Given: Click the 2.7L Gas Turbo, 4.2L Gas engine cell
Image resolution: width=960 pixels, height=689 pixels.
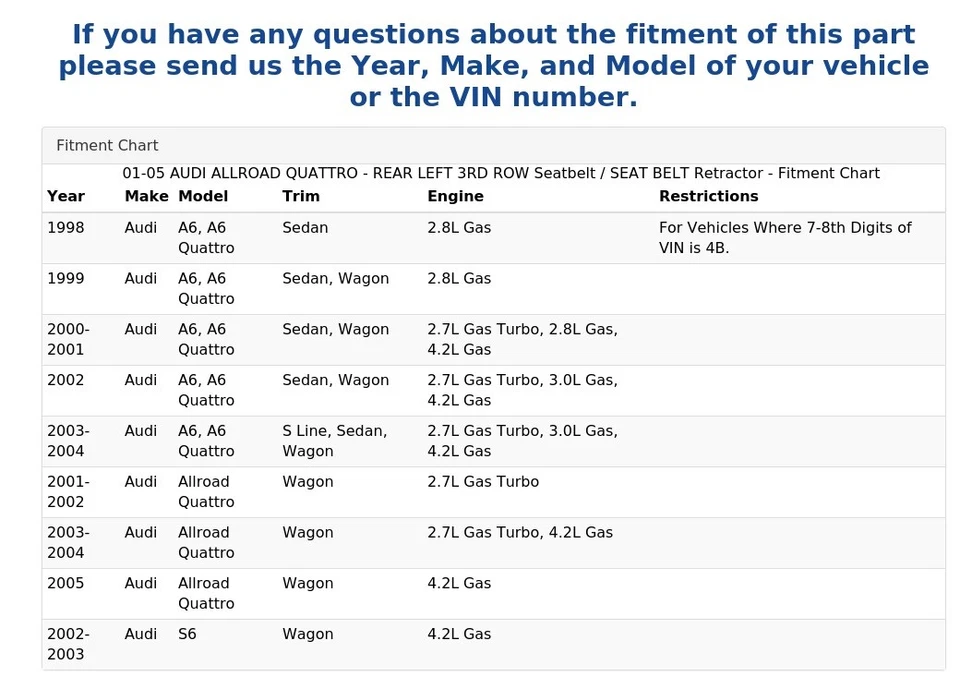Looking at the screenshot, I should 520,533.
